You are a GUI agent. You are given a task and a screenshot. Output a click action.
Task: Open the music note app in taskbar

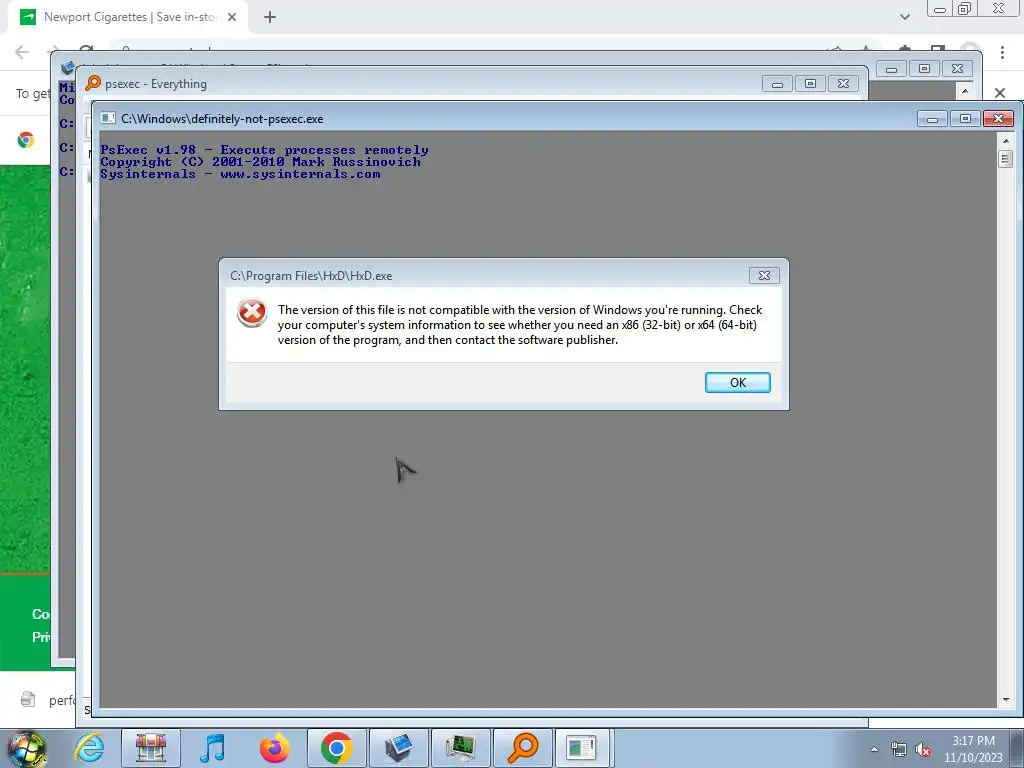pos(212,748)
